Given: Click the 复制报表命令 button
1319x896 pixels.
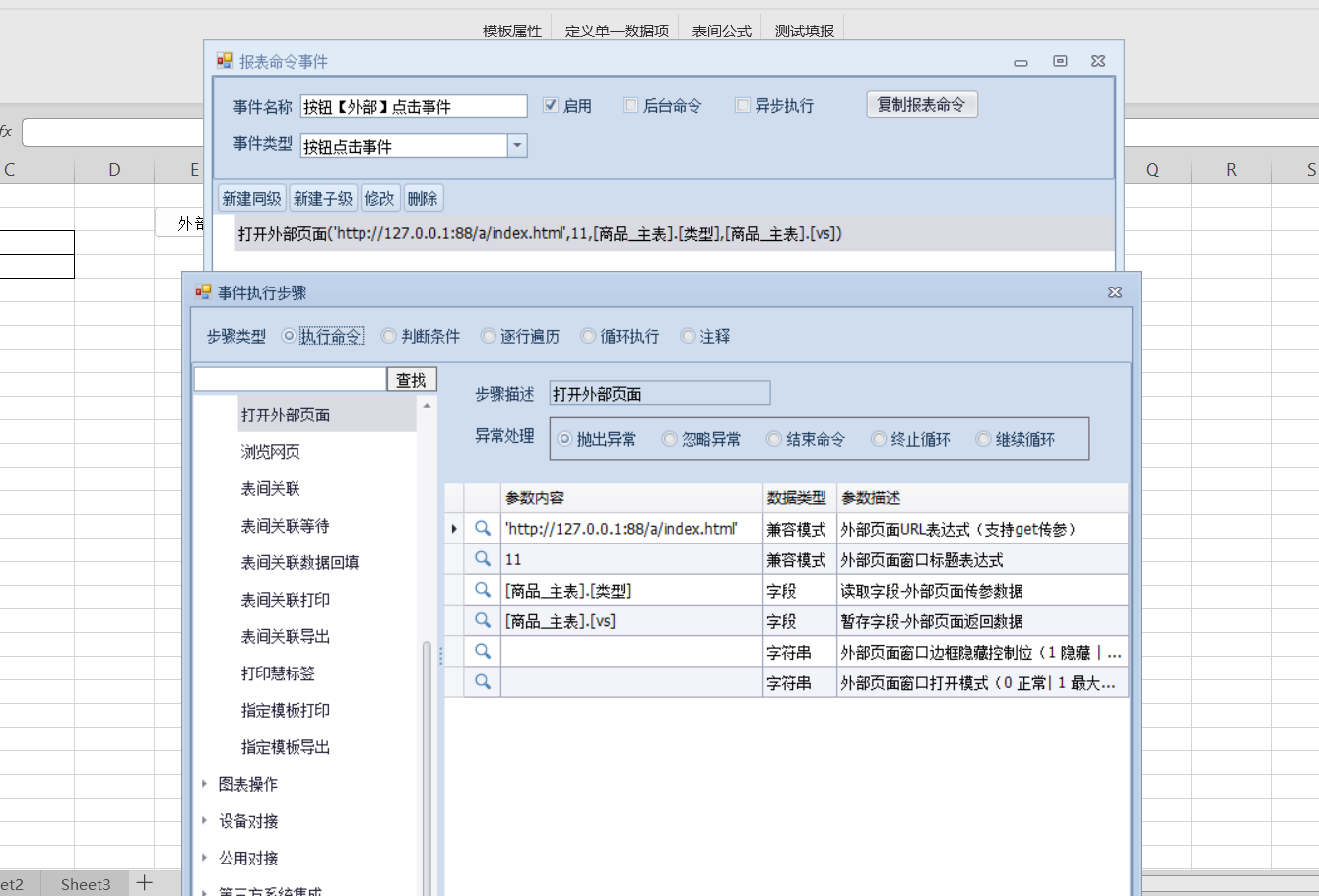Looking at the screenshot, I should (921, 104).
